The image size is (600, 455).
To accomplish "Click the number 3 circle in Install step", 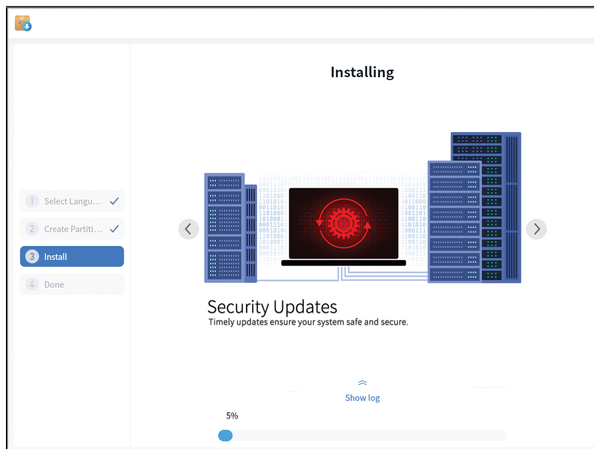I will pos(32,257).
